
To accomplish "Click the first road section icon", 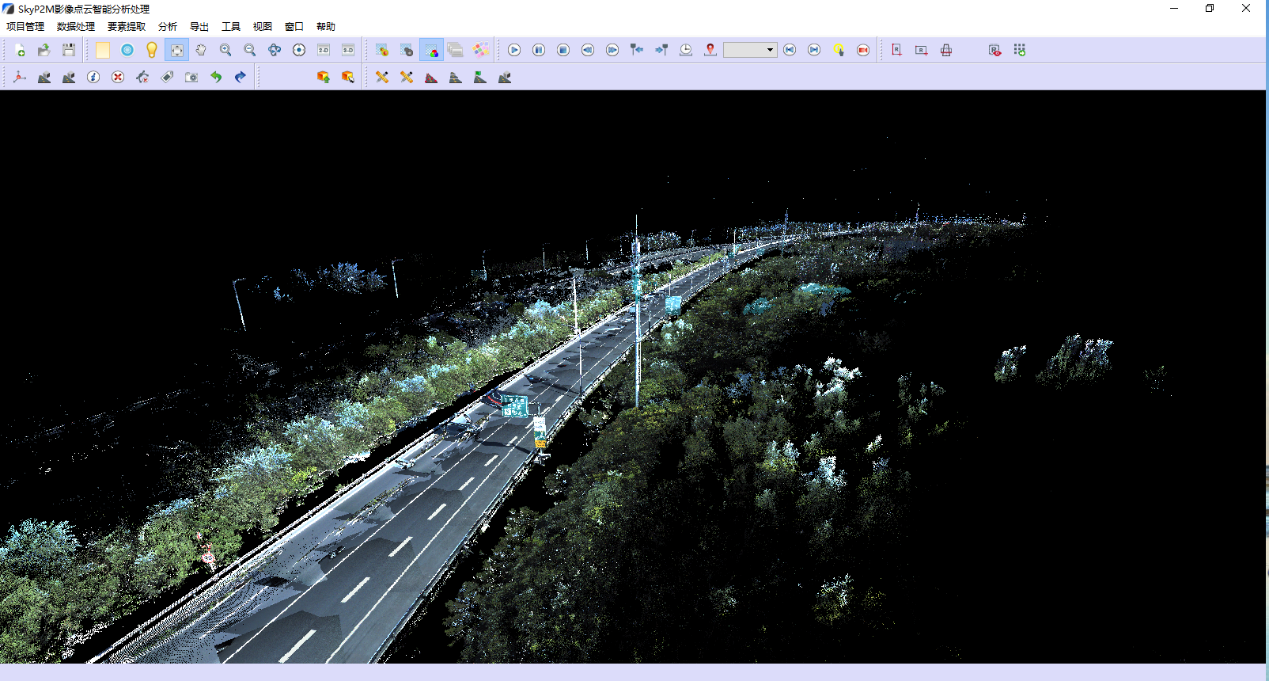I will pyautogui.click(x=44, y=77).
